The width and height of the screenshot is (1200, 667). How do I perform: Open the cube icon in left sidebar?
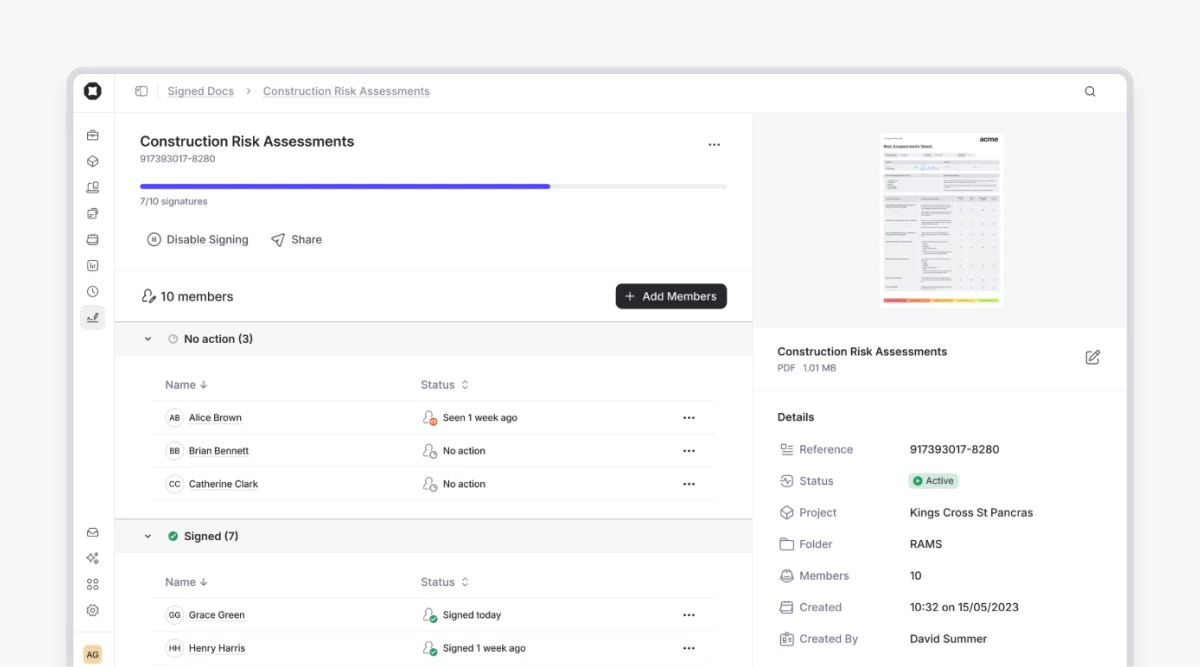click(x=93, y=161)
